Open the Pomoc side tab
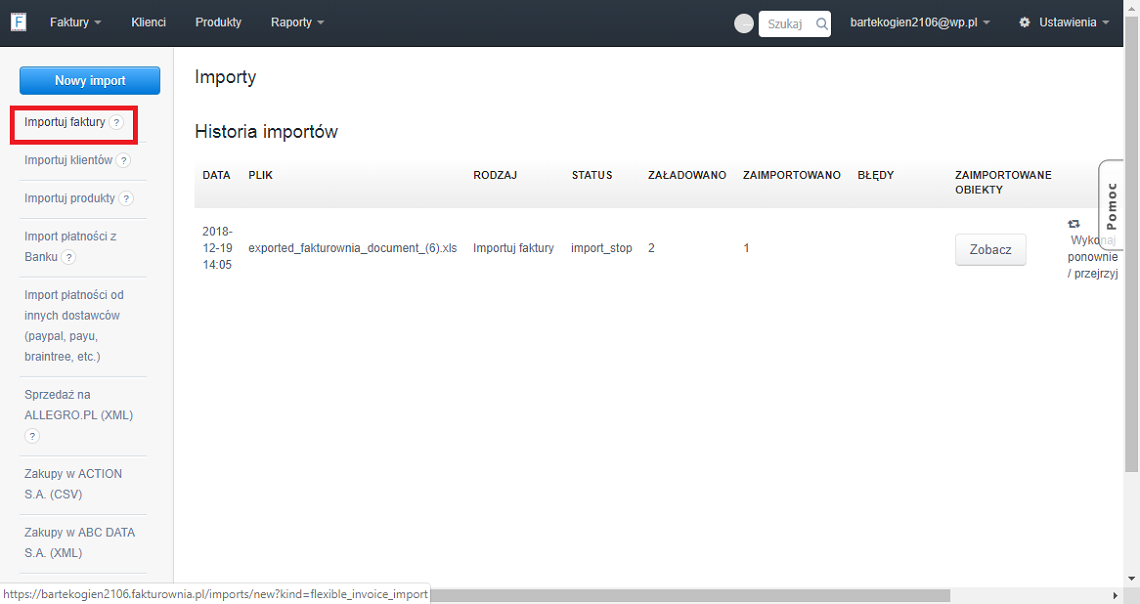Image resolution: width=1140 pixels, height=604 pixels. coord(1111,205)
